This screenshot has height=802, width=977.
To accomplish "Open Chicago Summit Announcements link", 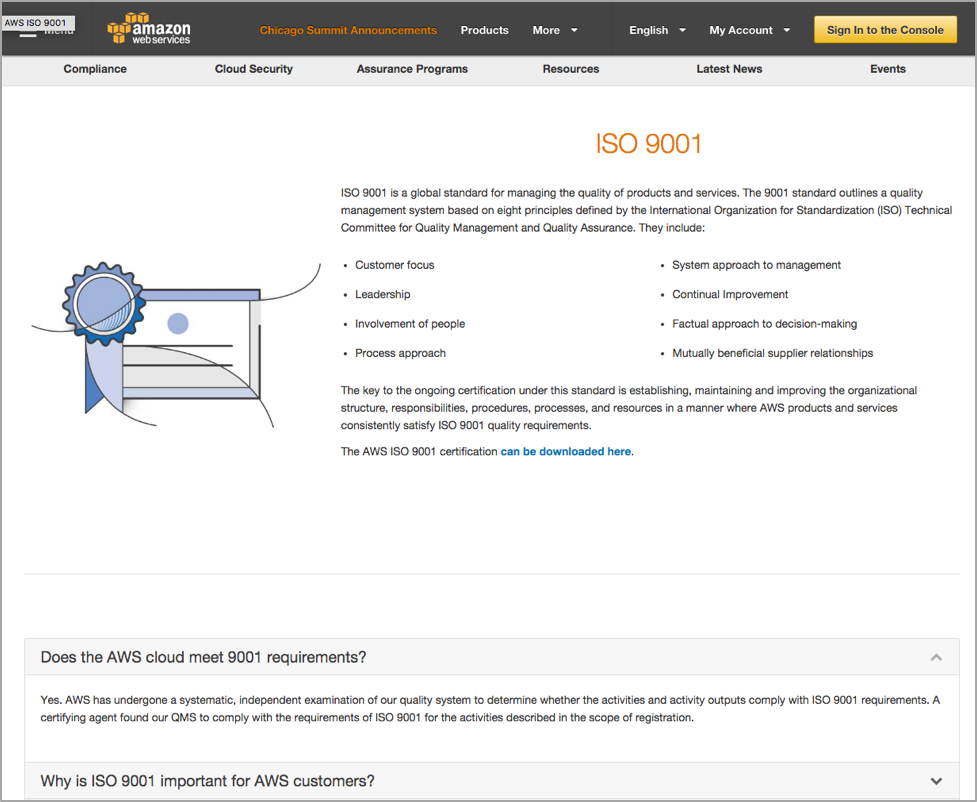I will pos(348,30).
